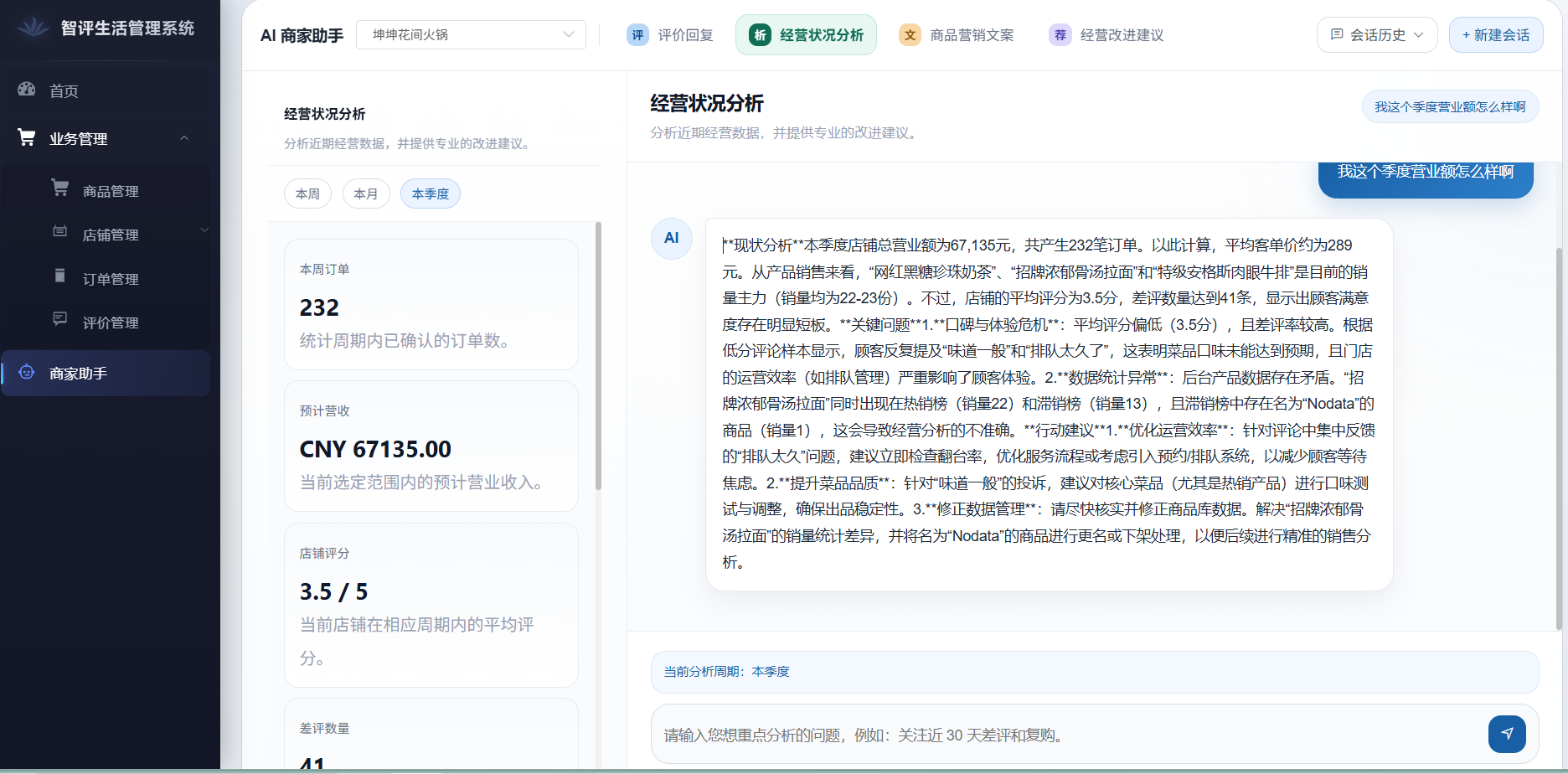Switch period to 本周

[307, 193]
